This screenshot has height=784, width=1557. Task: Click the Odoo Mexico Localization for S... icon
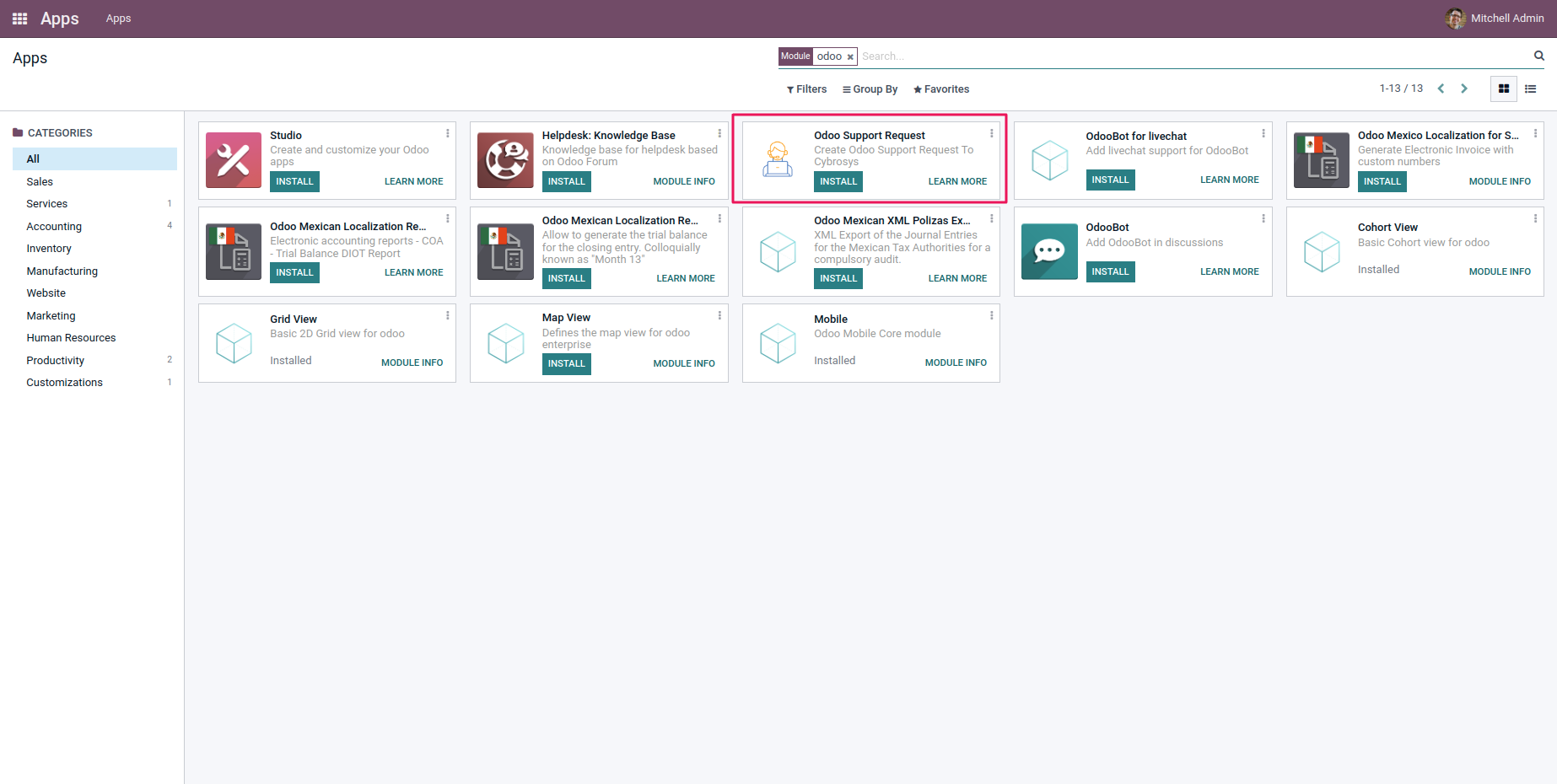[x=1322, y=160]
